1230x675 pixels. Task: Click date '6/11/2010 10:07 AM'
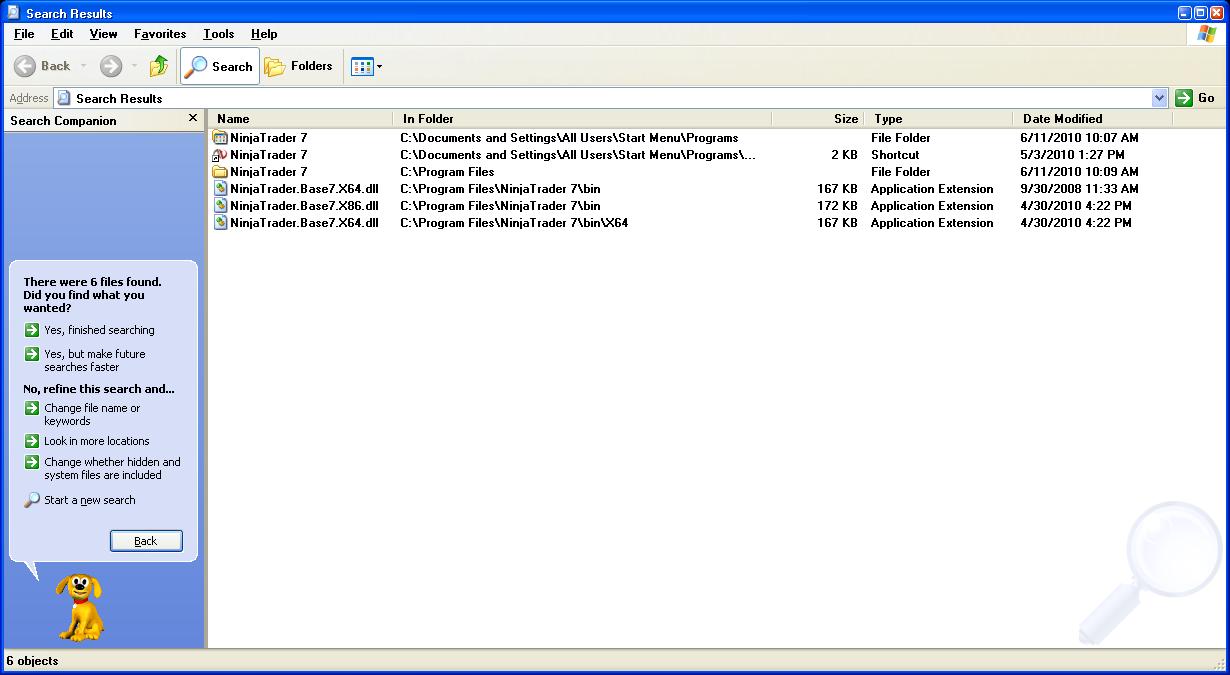click(x=1079, y=138)
